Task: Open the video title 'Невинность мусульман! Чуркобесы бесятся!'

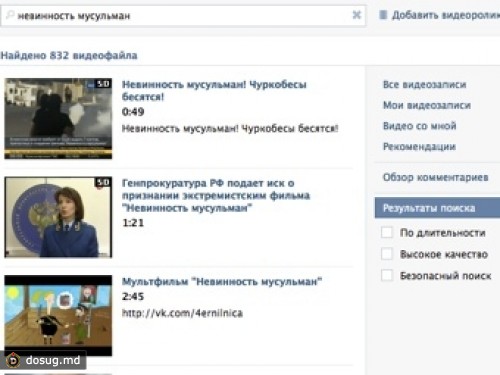Action: point(214,90)
